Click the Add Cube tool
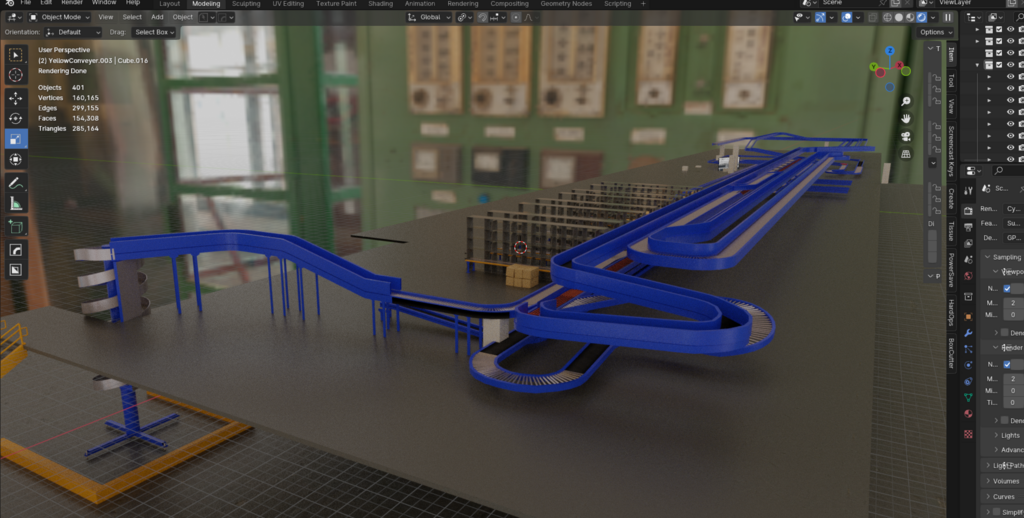 point(16,227)
